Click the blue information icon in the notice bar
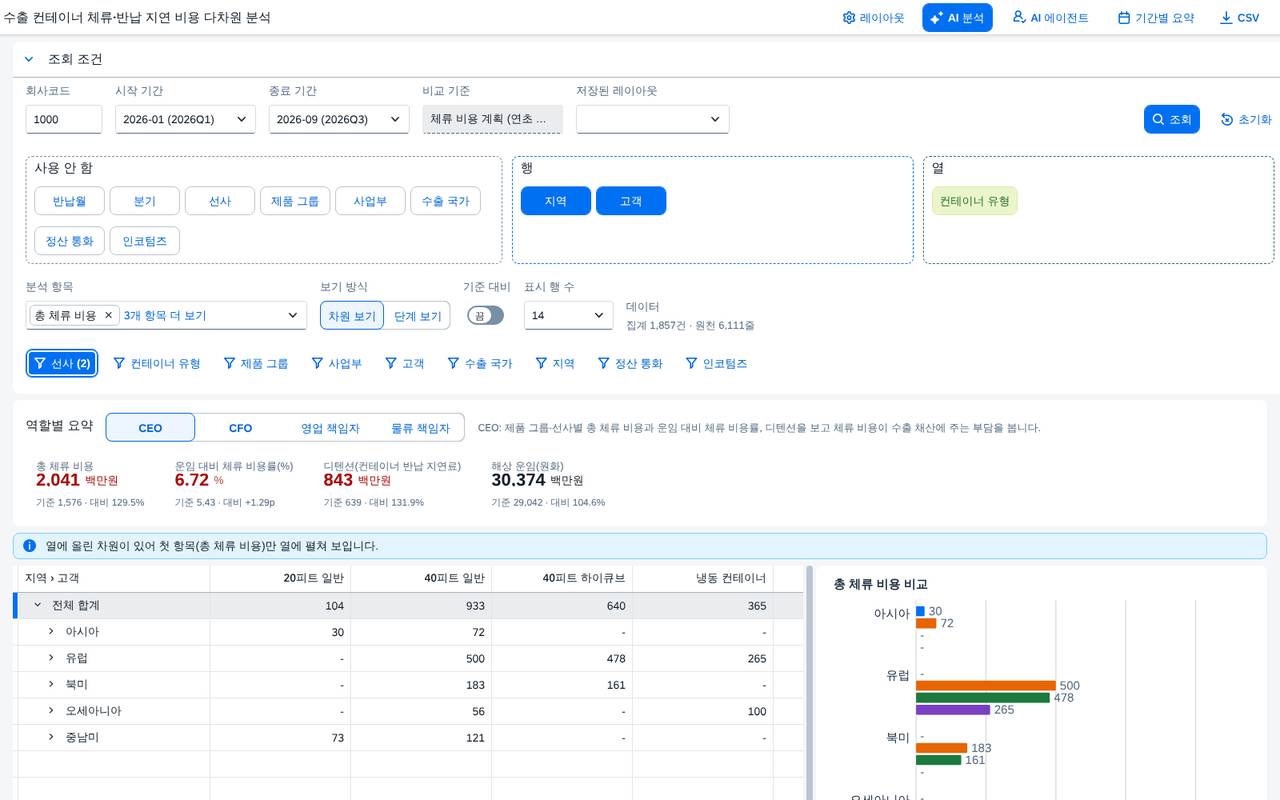Screen dimensions: 1280x800 (30, 546)
